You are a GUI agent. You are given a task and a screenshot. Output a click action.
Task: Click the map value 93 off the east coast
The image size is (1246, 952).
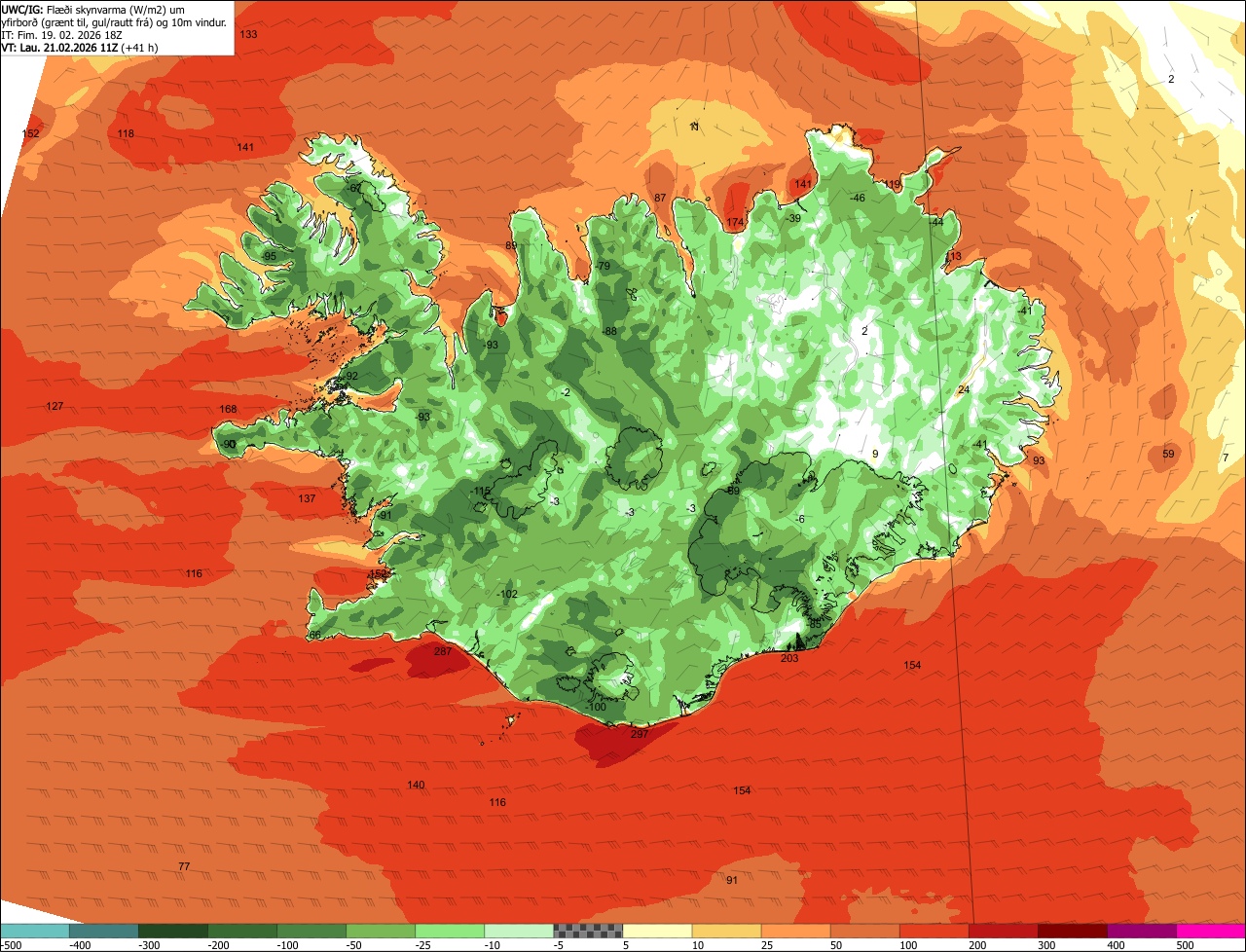pyautogui.click(x=1039, y=460)
